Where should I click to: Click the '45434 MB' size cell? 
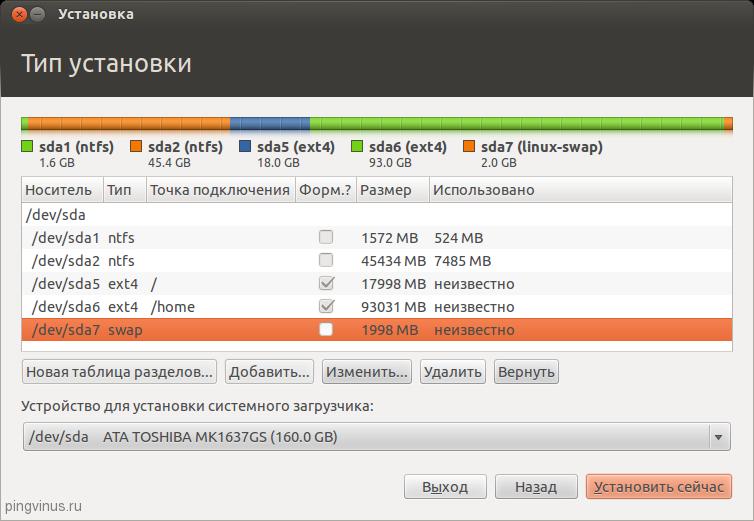[x=393, y=261]
